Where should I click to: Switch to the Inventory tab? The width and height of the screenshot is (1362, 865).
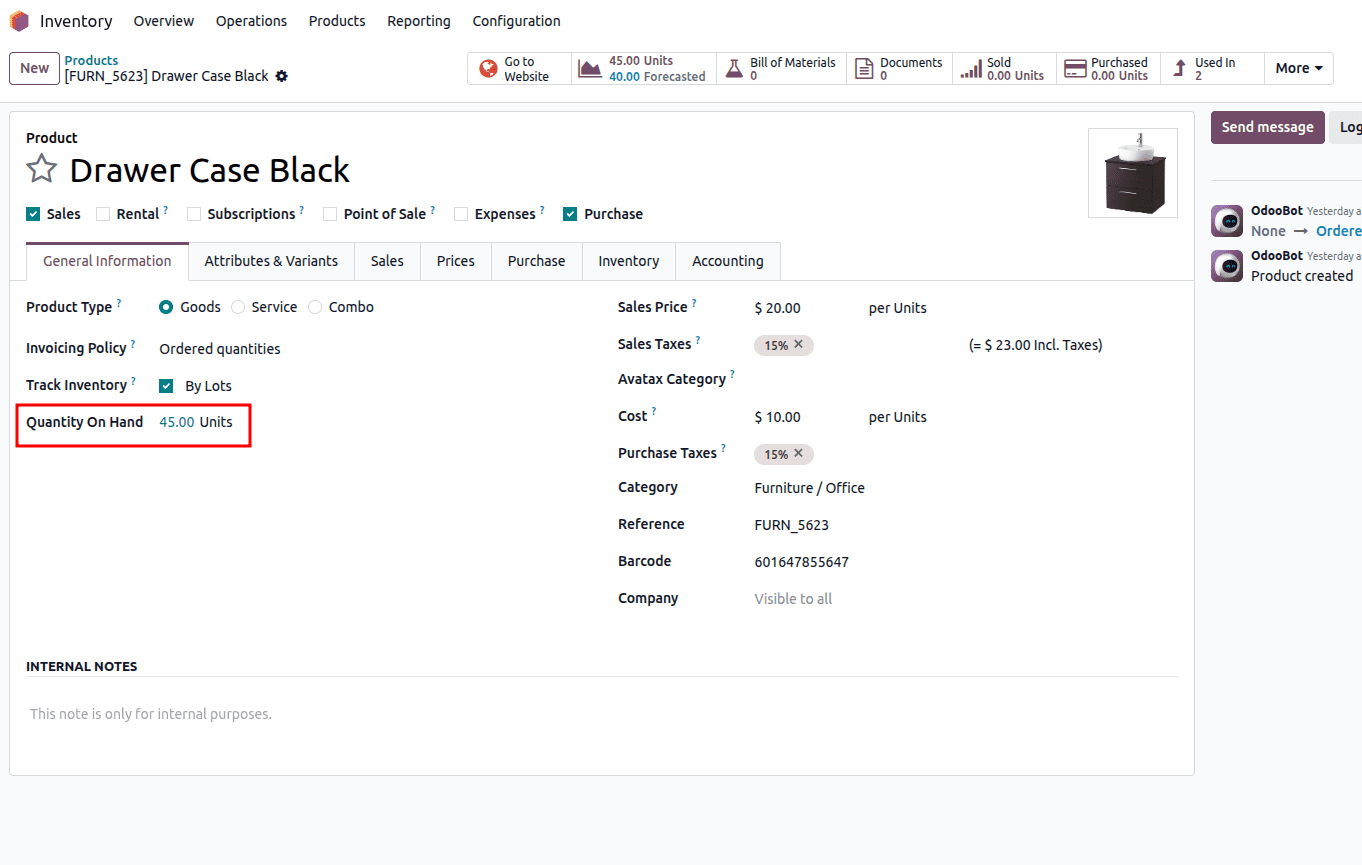[x=629, y=261]
